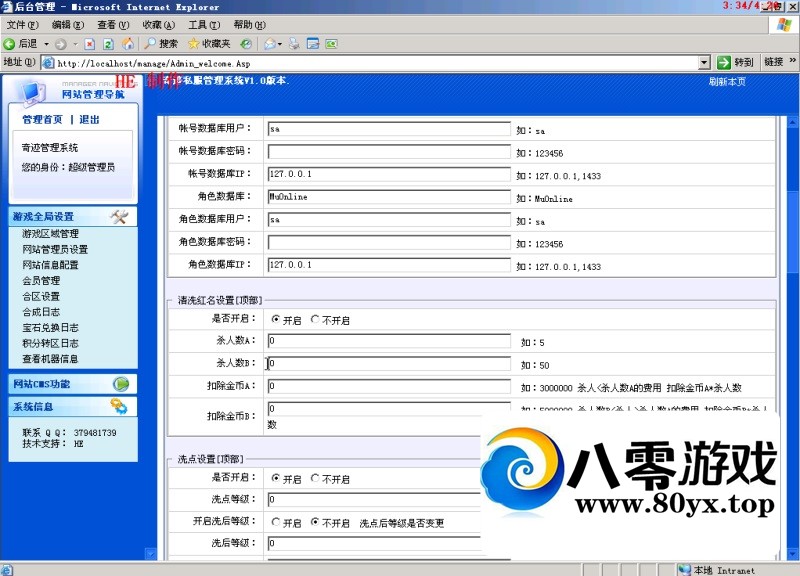This screenshot has height=576, width=800.
Task: Select 开启 for 开启洗后等级
Action: pyautogui.click(x=276, y=522)
